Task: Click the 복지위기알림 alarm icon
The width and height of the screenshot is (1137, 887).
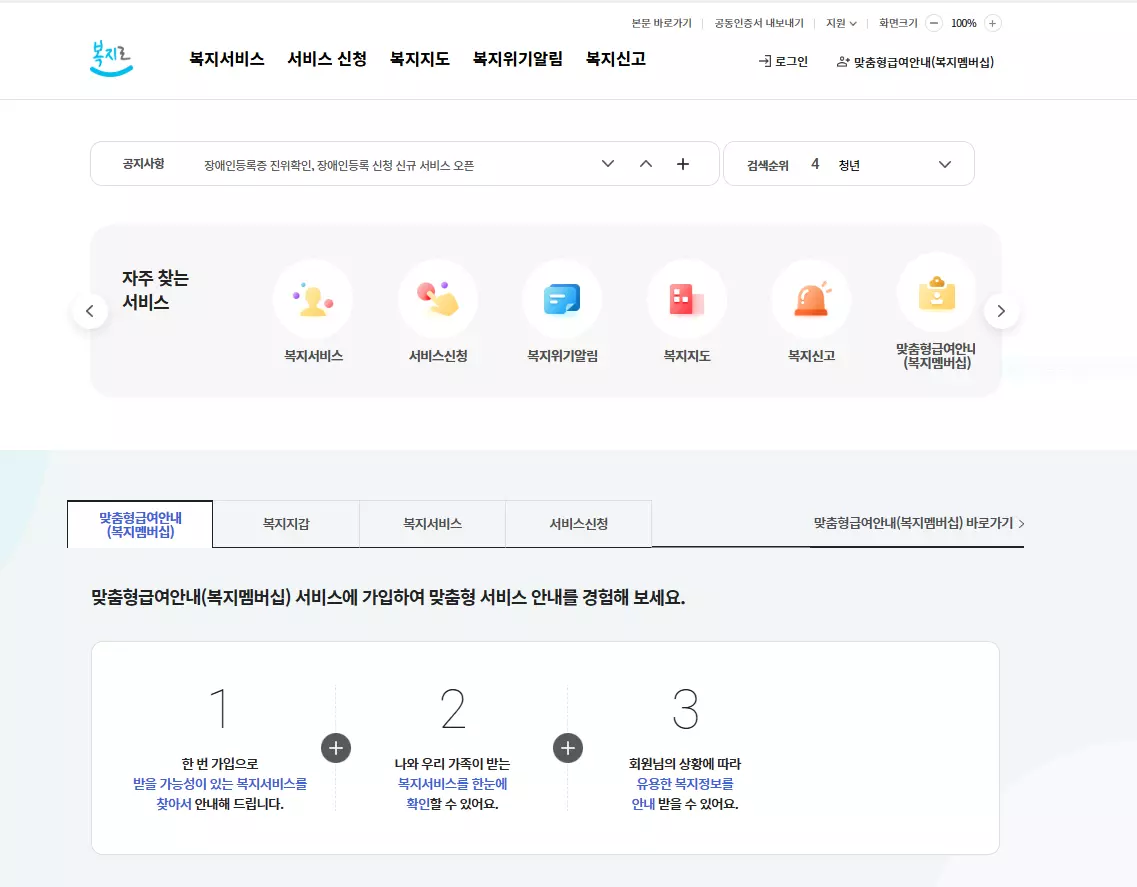Action: 562,299
